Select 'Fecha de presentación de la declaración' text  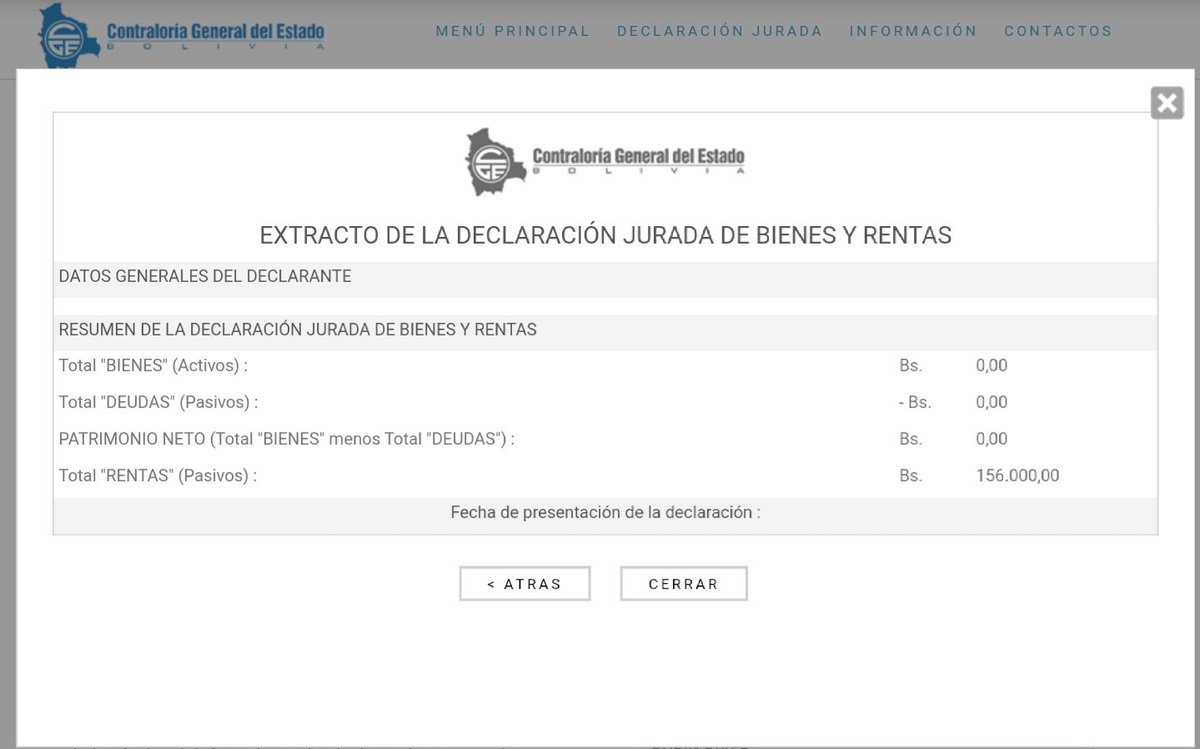[x=605, y=512]
